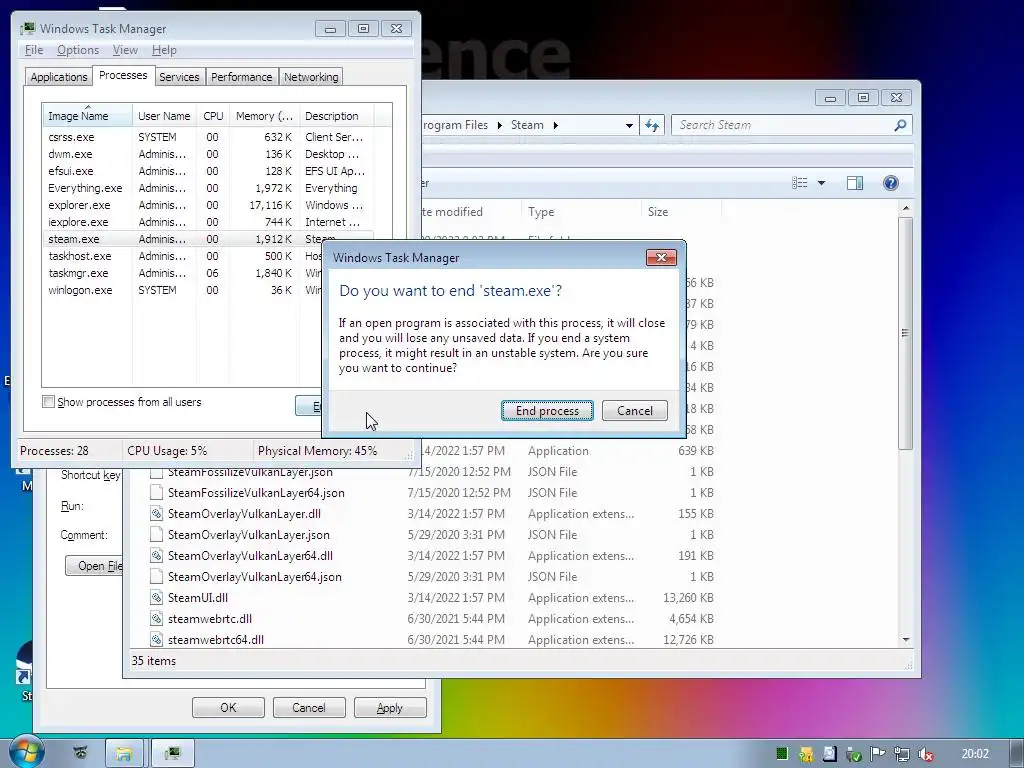The width and height of the screenshot is (1024, 768).
Task: Select SteamOverlayVulkanLayer64.dll file icon
Action: point(156,556)
